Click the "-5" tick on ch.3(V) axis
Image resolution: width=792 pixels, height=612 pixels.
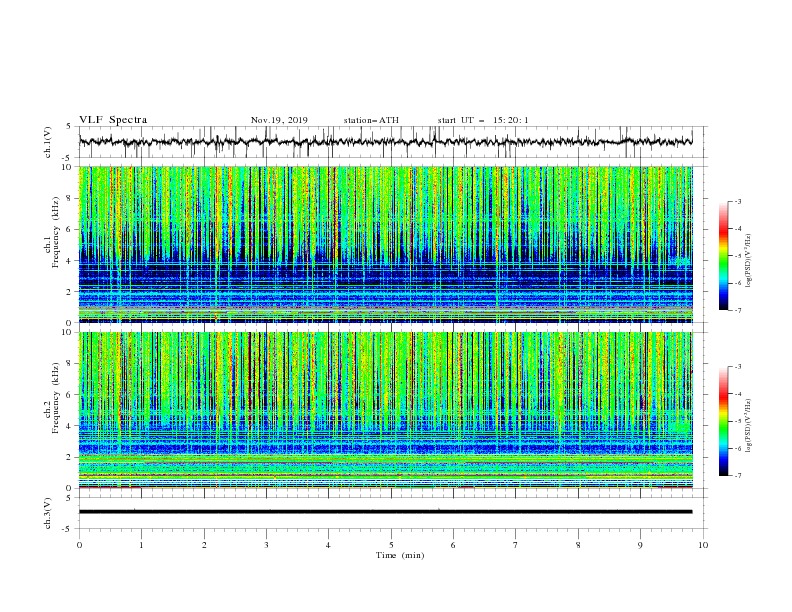(x=68, y=529)
